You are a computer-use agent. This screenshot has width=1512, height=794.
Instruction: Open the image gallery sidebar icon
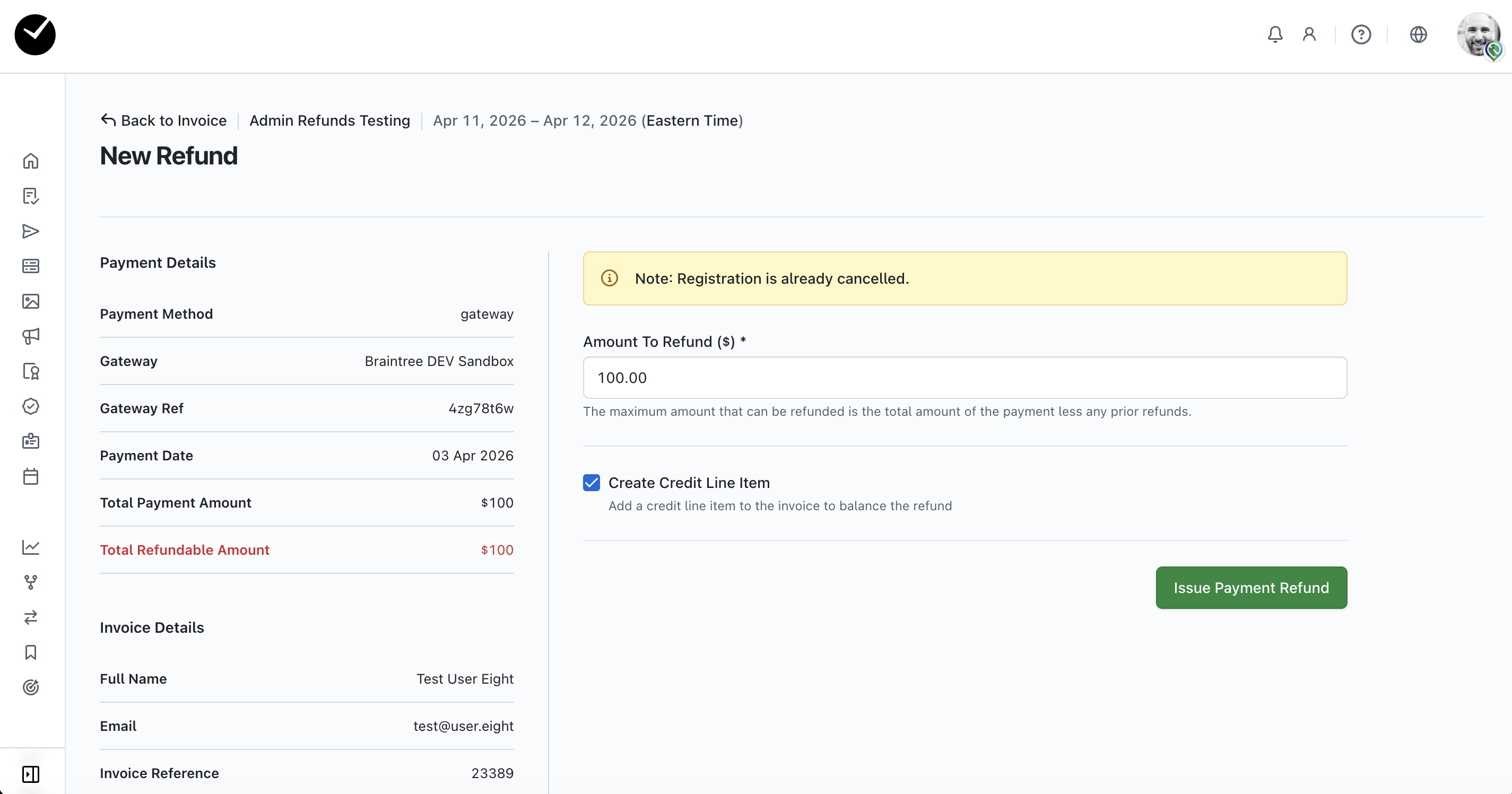coord(31,301)
